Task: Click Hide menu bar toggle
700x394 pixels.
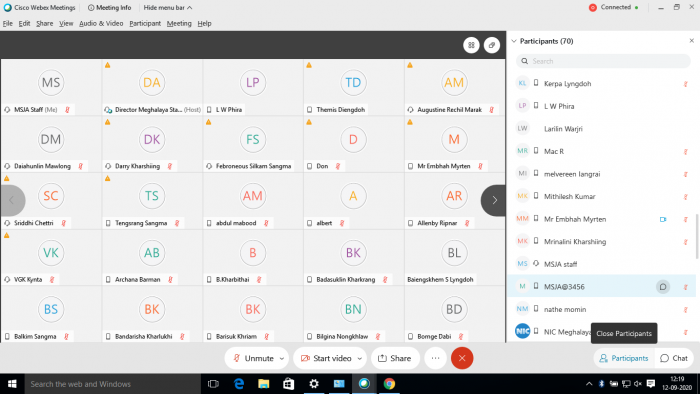Action: click(167, 8)
